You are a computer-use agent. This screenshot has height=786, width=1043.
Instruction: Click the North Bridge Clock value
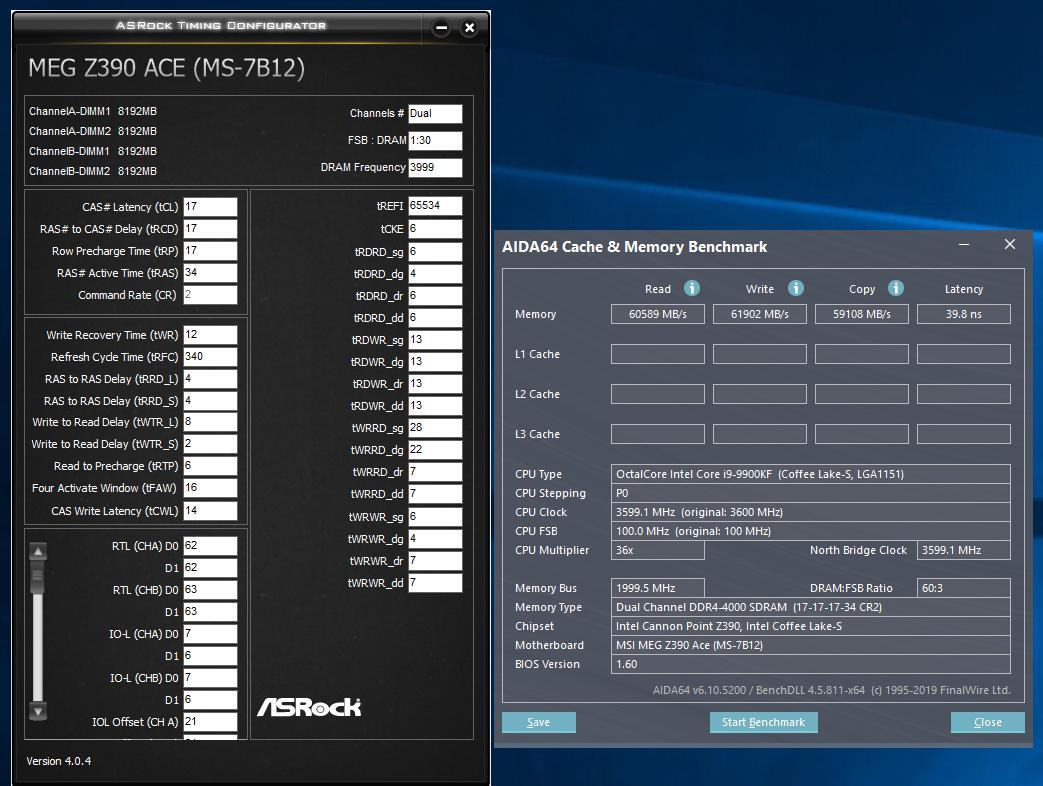coord(964,550)
